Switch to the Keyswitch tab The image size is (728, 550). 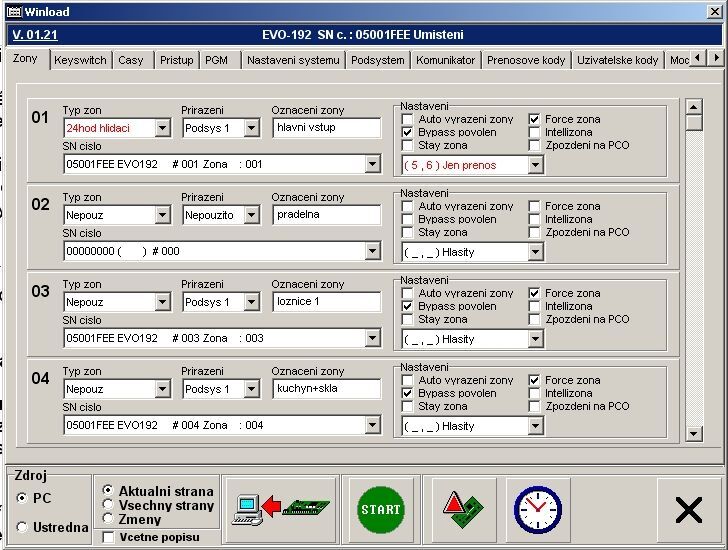click(80, 60)
